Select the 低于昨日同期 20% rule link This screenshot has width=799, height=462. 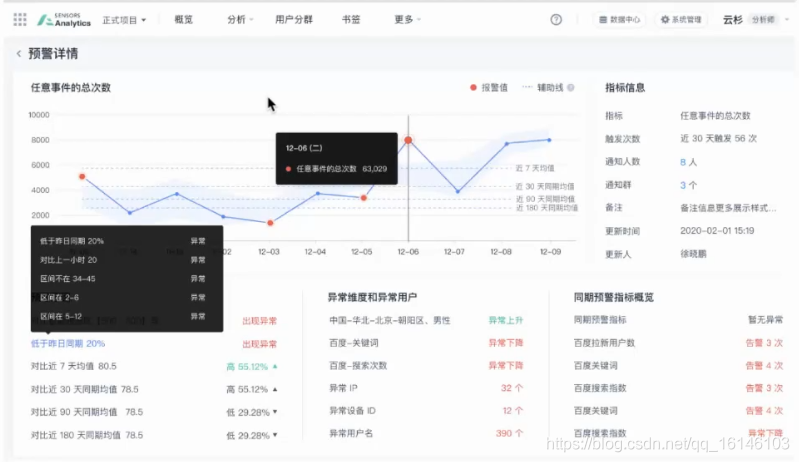coord(68,344)
